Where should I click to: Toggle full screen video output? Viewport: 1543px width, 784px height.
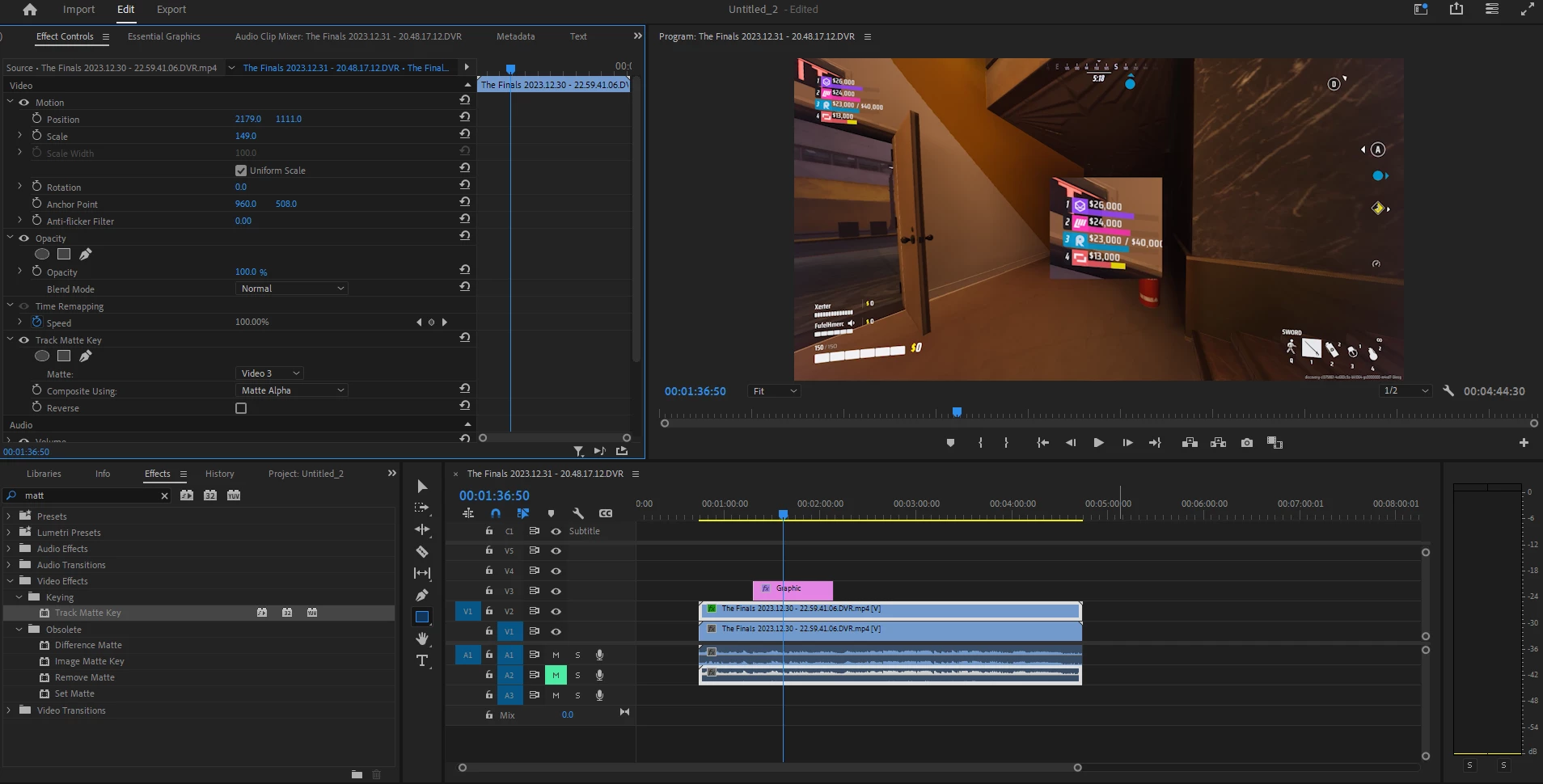pyautogui.click(x=1527, y=9)
